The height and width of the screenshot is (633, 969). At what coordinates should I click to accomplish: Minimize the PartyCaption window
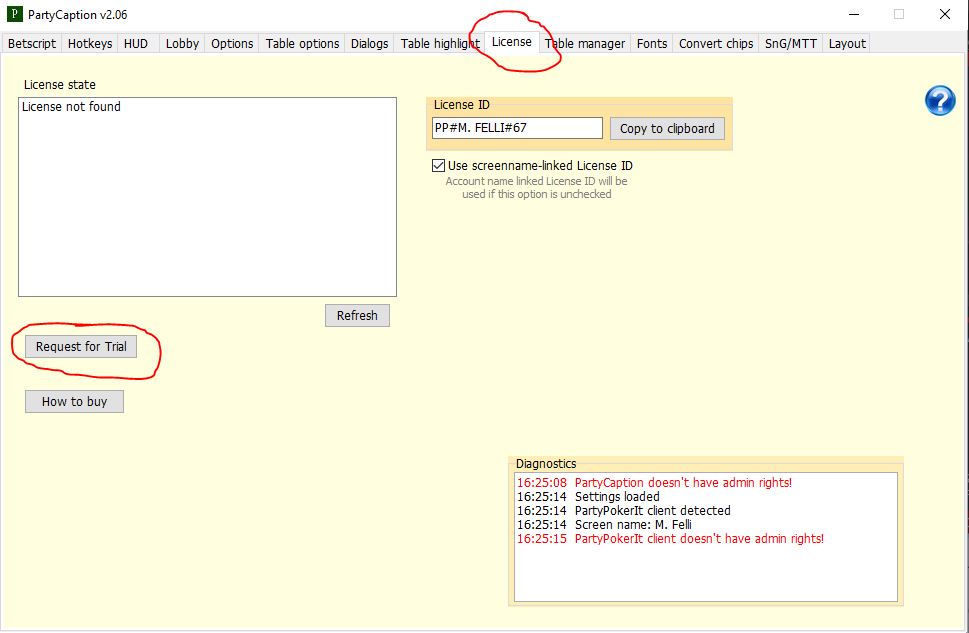(854, 14)
